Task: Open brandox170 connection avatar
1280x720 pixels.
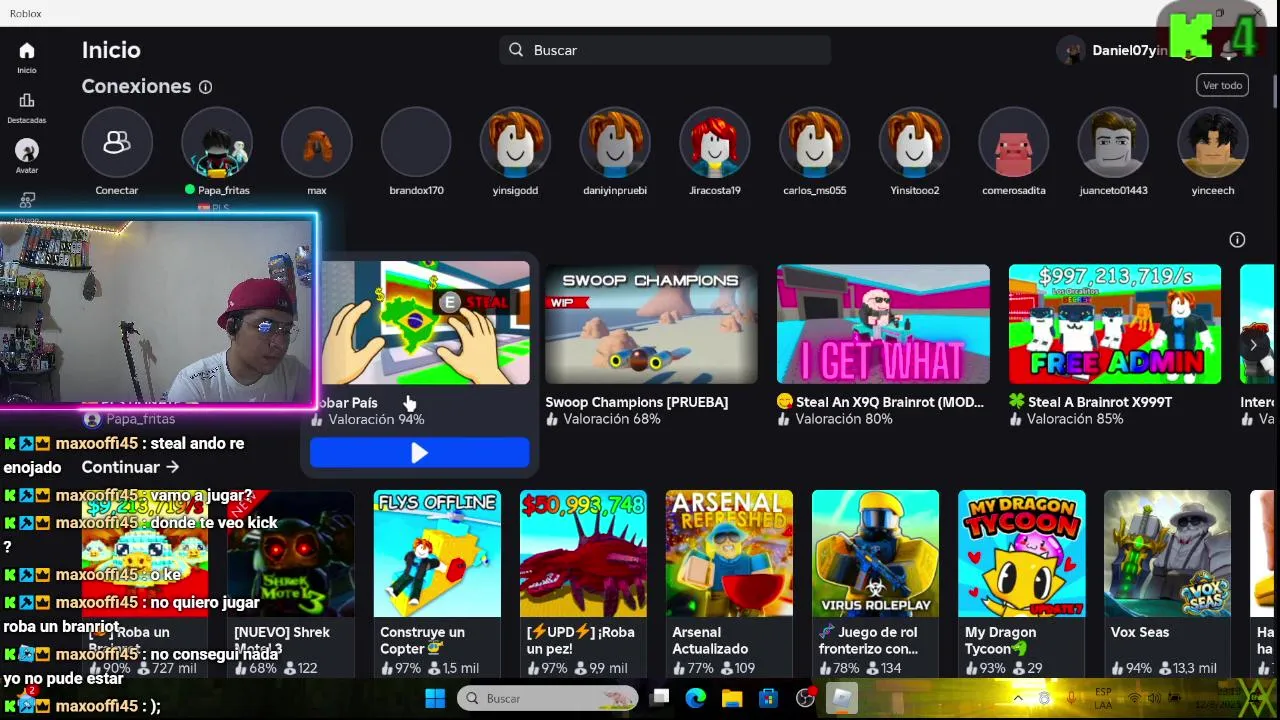Action: pyautogui.click(x=416, y=143)
